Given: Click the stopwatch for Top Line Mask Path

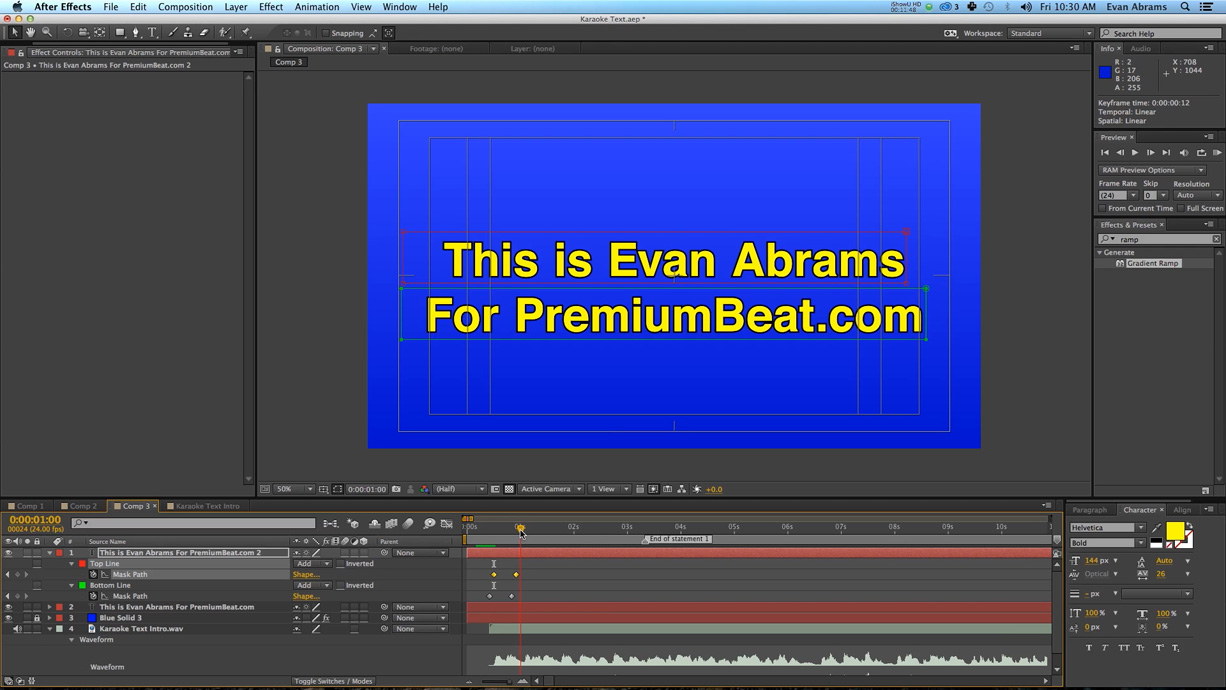Looking at the screenshot, I should click(x=94, y=574).
